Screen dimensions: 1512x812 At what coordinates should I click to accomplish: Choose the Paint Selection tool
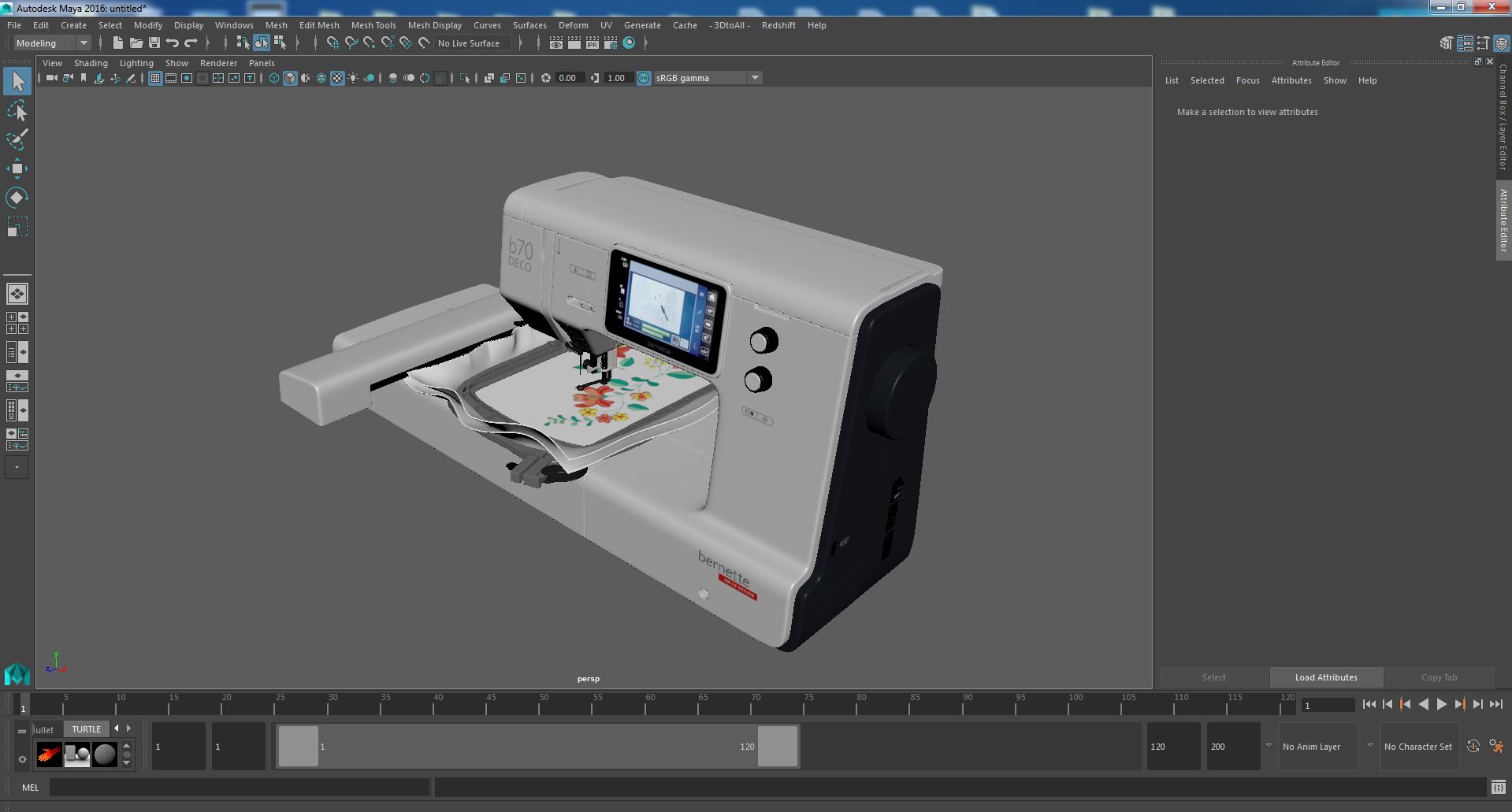(17, 139)
